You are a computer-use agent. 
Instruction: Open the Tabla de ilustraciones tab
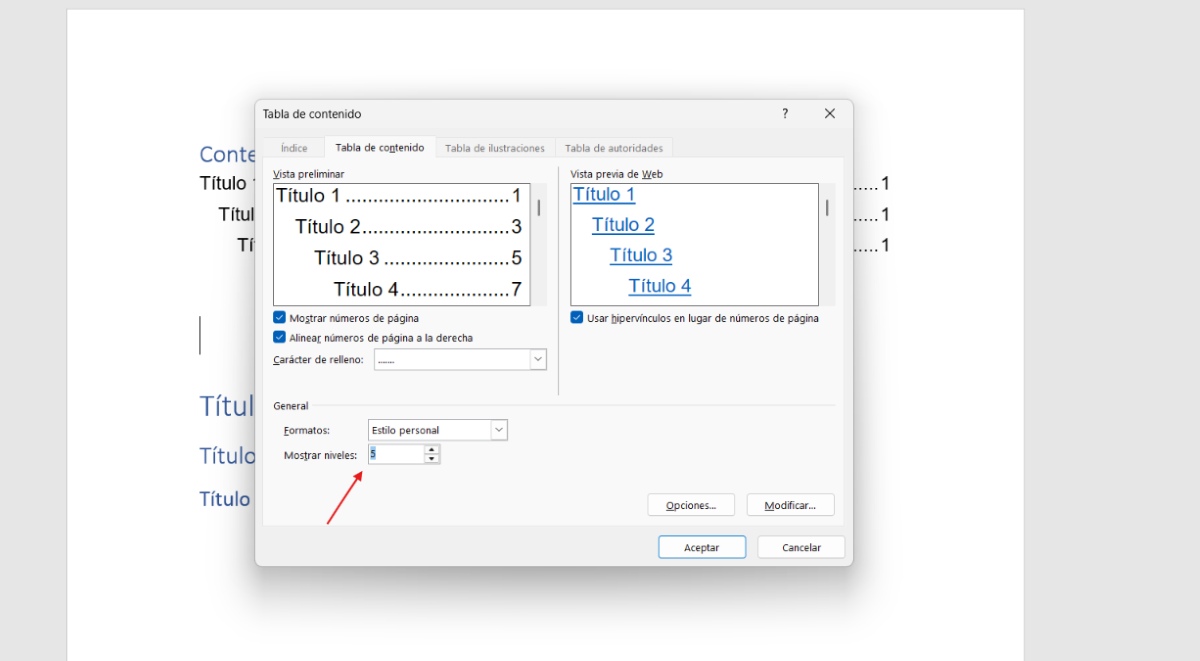(495, 148)
